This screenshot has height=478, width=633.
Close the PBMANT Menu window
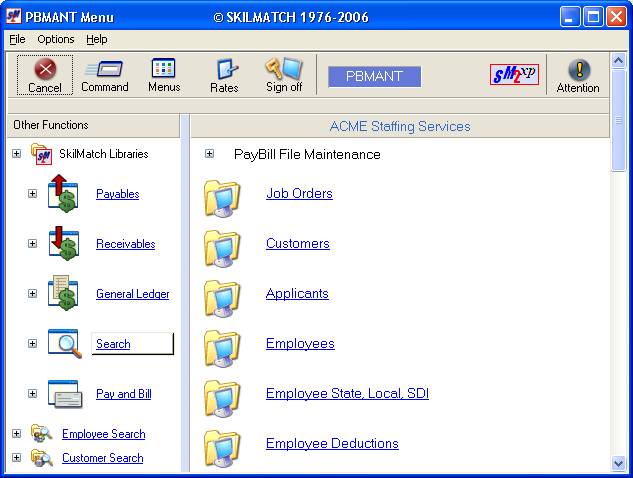tap(616, 17)
